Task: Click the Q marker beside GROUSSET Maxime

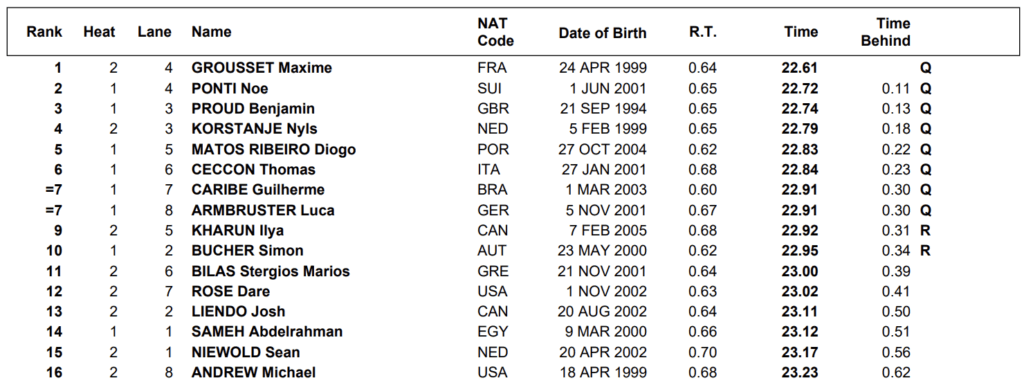Action: tap(925, 68)
